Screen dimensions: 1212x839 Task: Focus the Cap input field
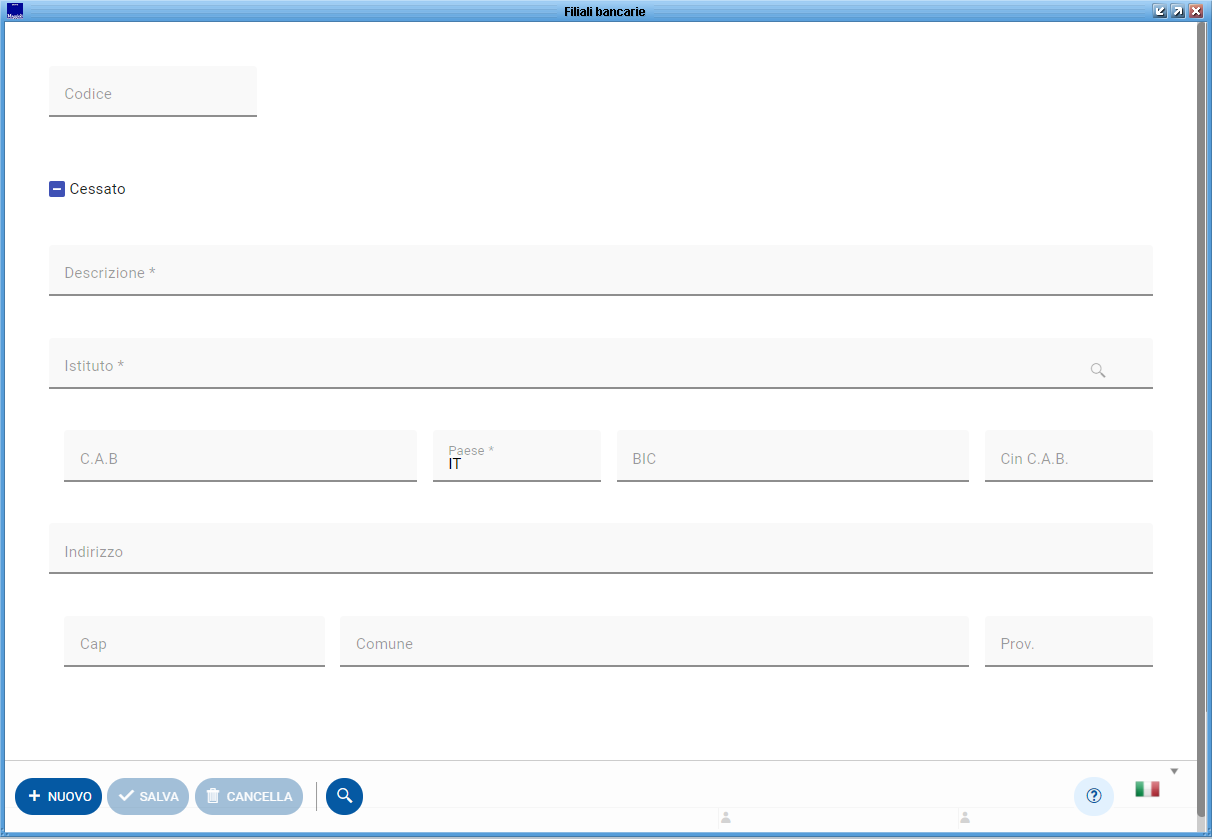(194, 642)
